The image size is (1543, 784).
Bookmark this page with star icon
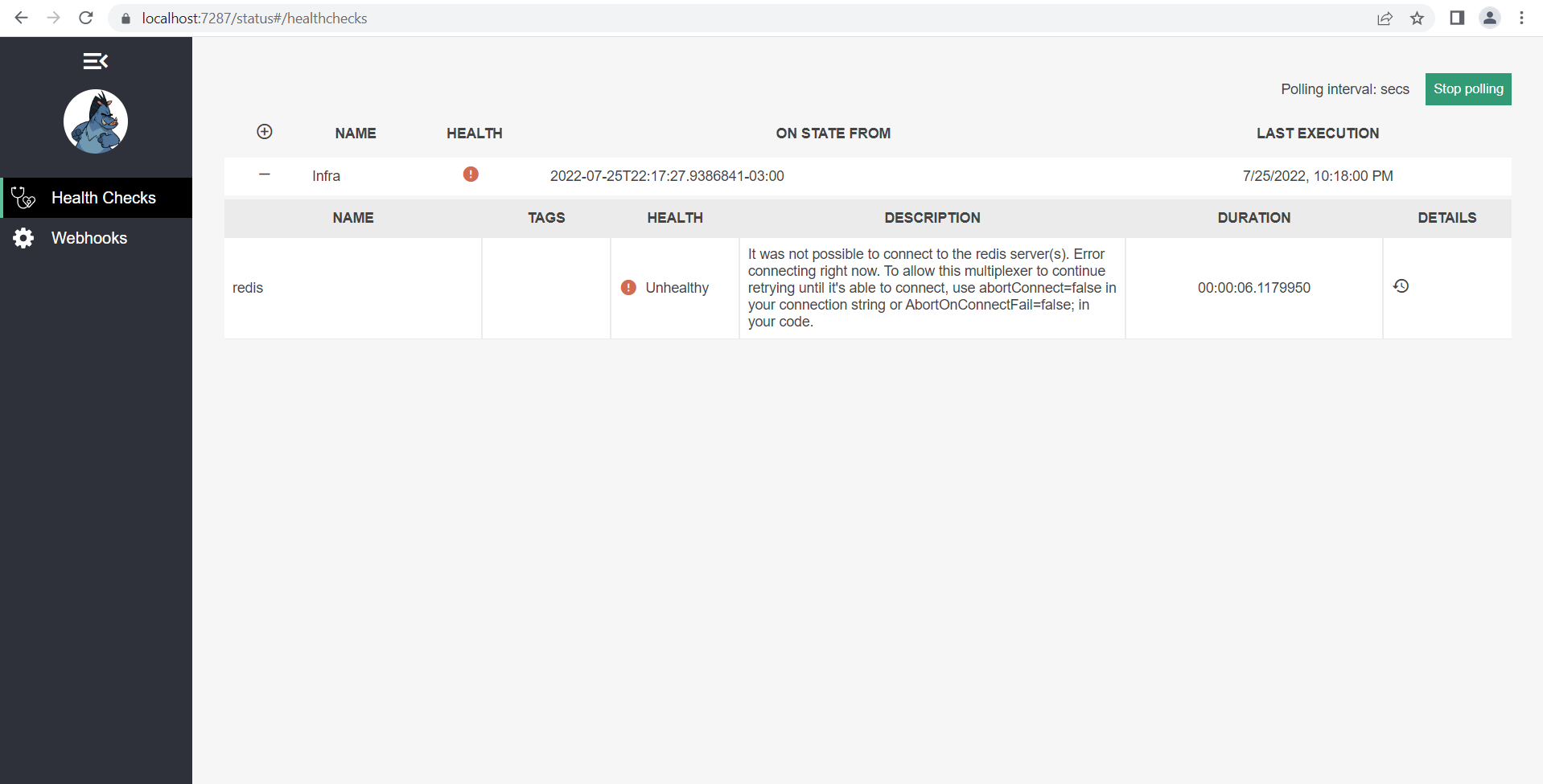1417,18
